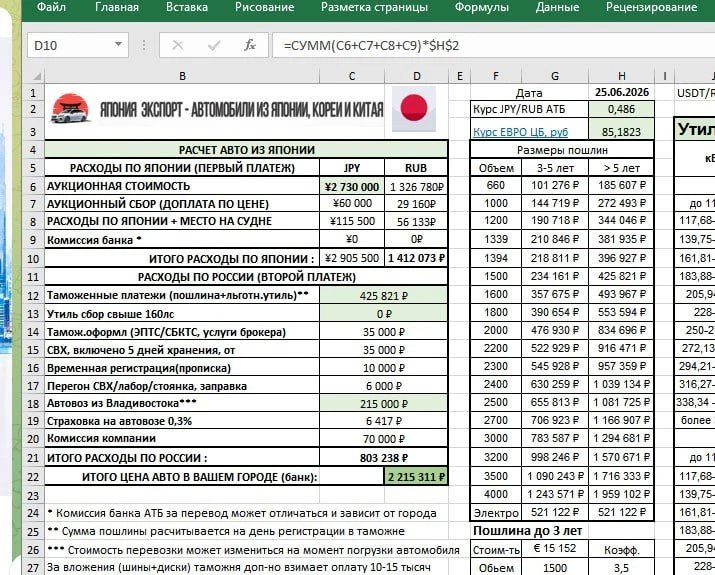Select row 10 header

click(x=33, y=259)
